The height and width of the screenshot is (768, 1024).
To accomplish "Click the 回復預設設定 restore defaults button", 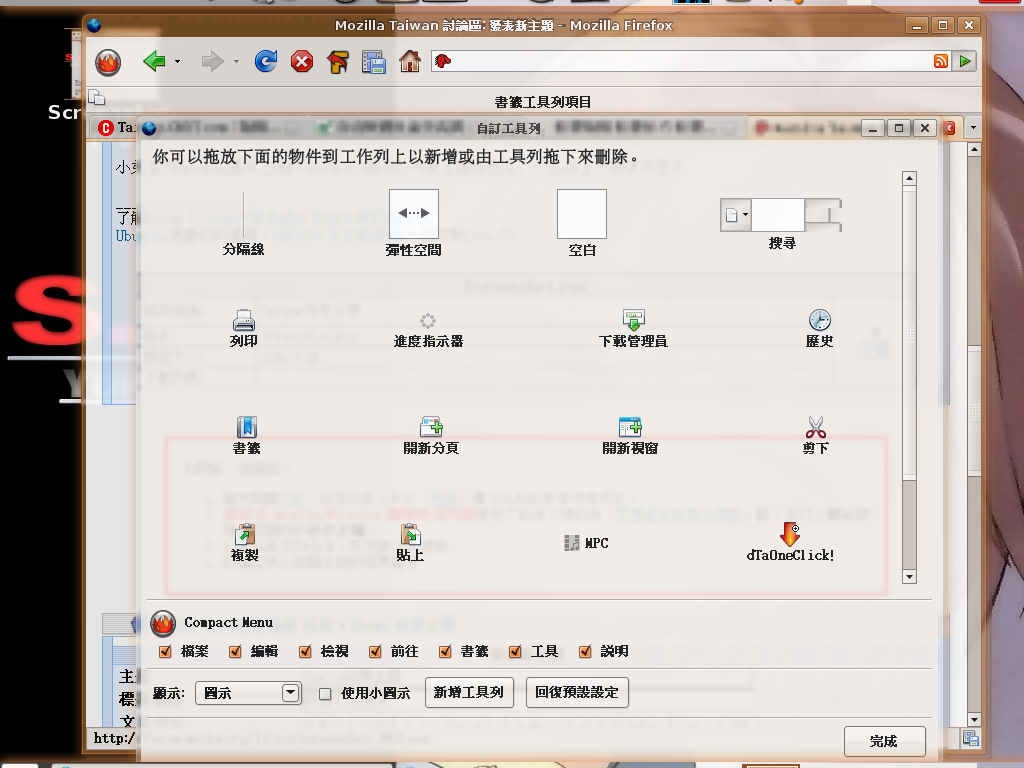I will [577, 692].
